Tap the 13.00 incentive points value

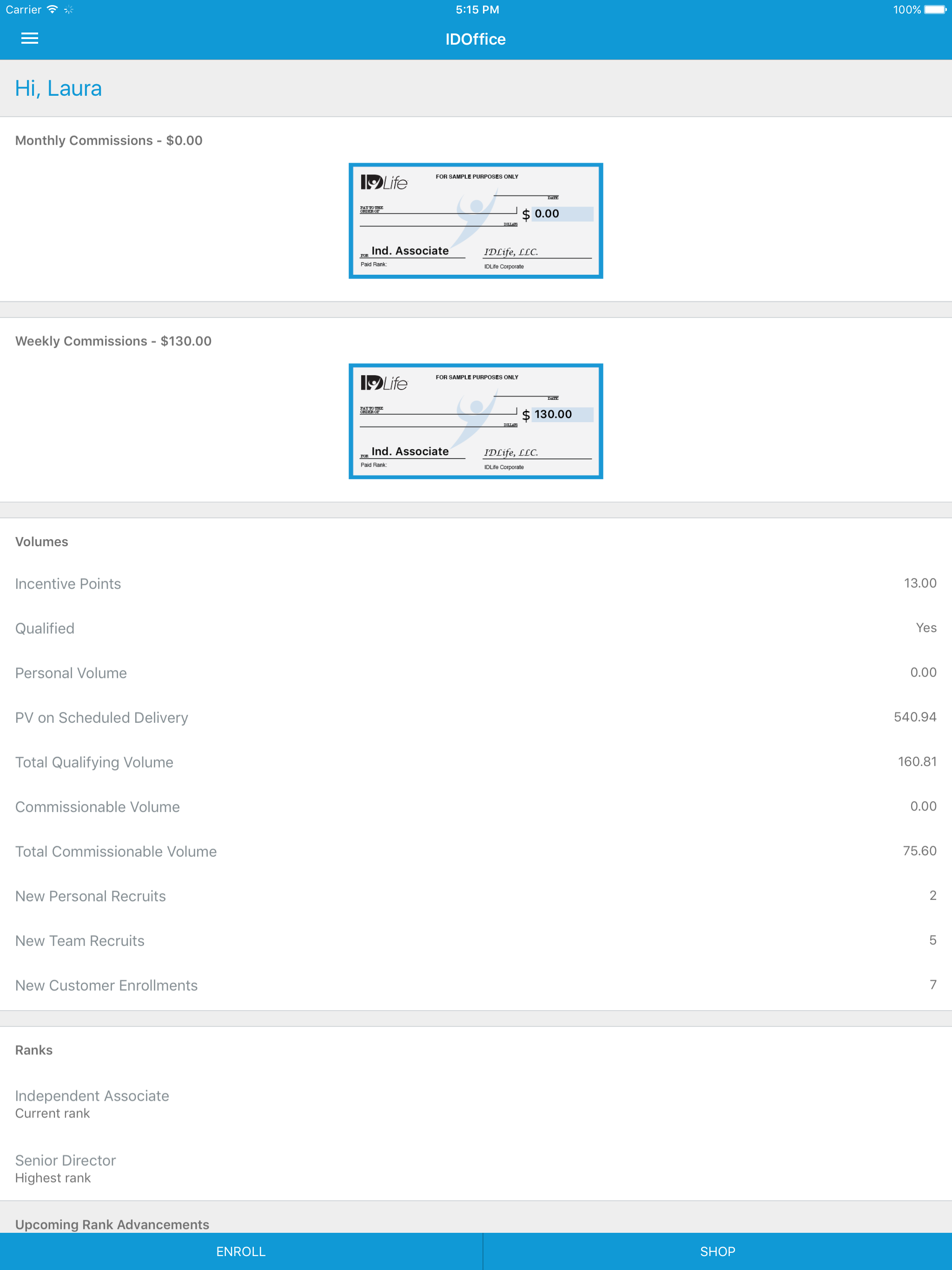(x=920, y=583)
